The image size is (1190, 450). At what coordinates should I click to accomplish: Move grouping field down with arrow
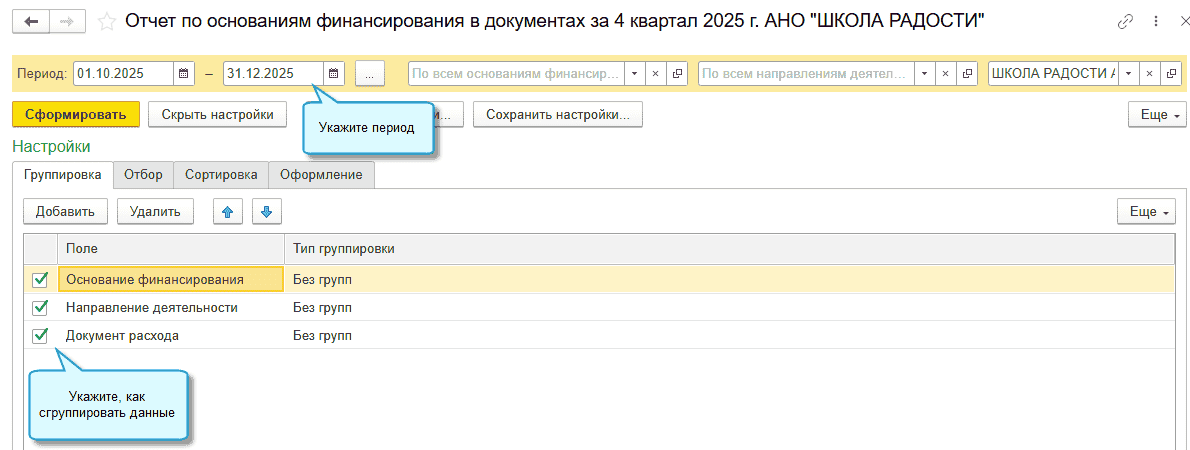(267, 211)
